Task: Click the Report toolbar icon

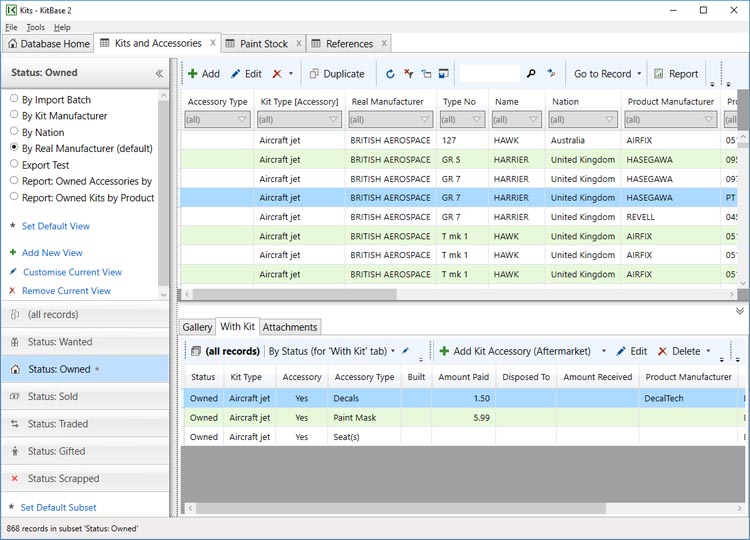Action: (x=658, y=74)
